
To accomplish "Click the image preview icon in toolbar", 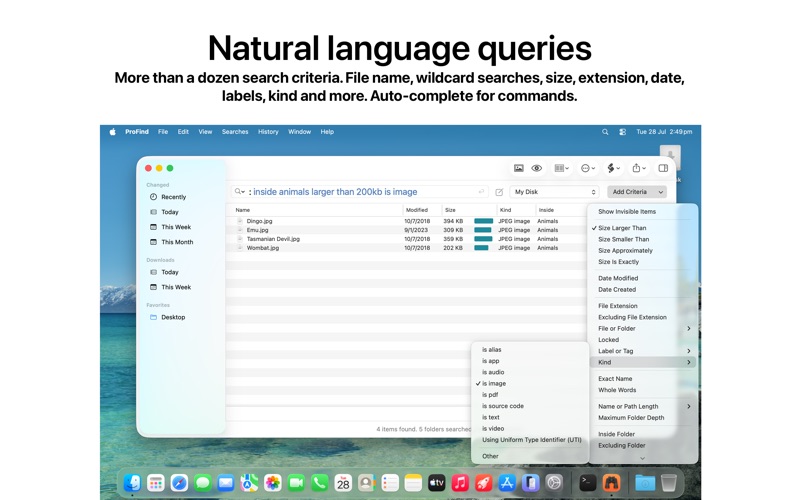I will (518, 168).
